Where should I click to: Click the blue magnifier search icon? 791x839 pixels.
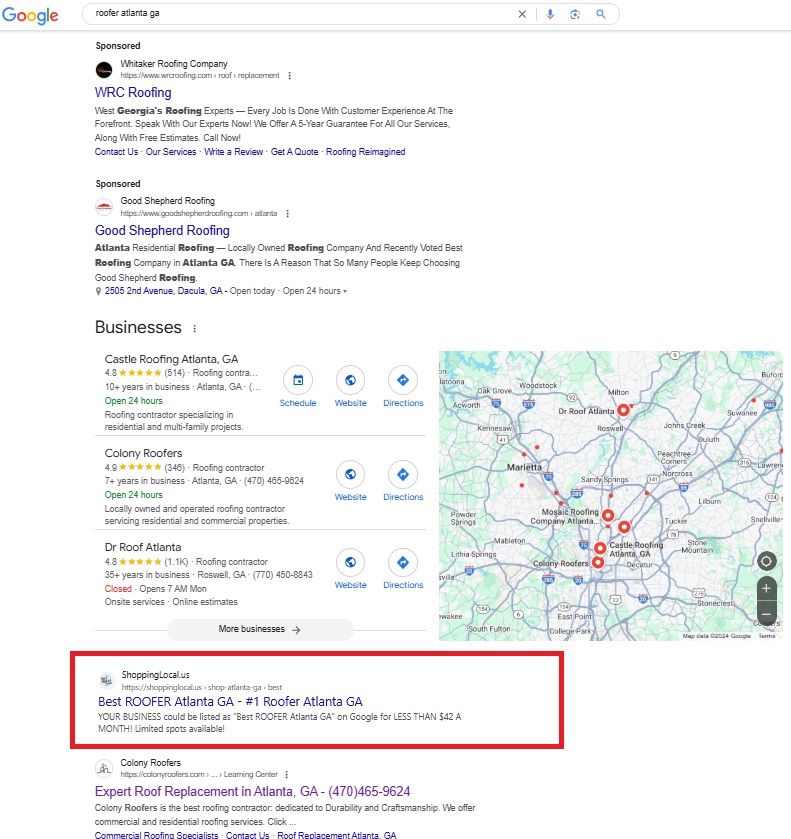click(x=601, y=14)
